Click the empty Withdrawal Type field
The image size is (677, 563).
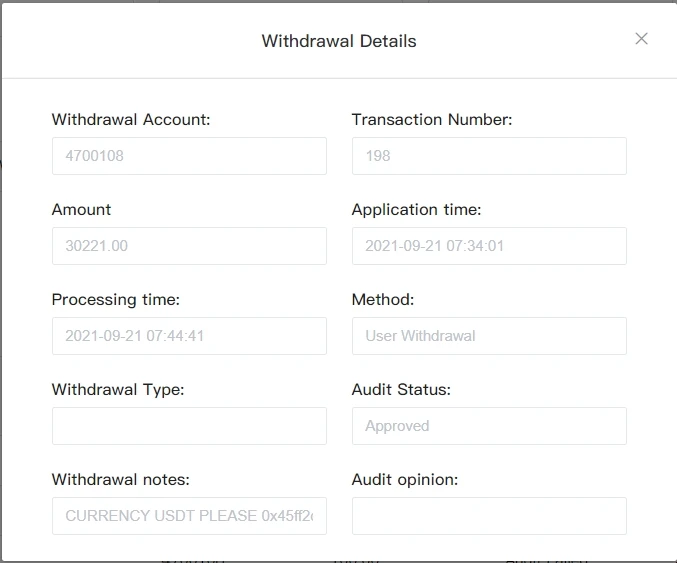tap(189, 426)
